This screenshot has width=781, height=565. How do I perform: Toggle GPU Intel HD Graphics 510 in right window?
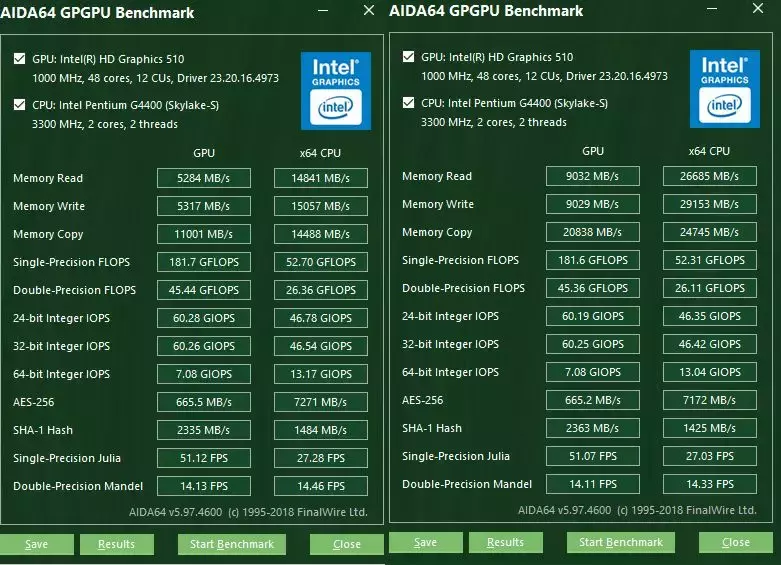[408, 57]
